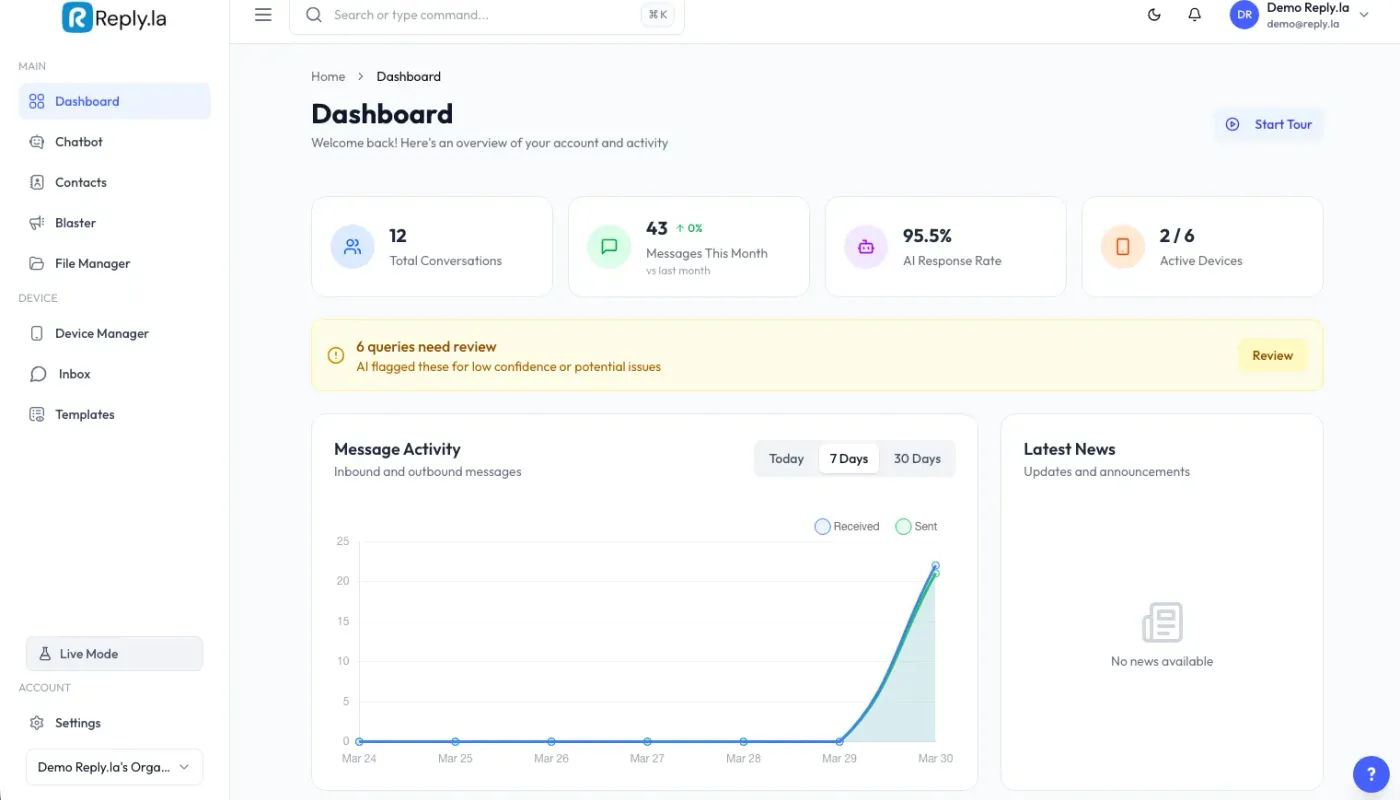Toggle the Sent series in chart legend
Image resolution: width=1400 pixels, height=800 pixels.
tap(916, 526)
